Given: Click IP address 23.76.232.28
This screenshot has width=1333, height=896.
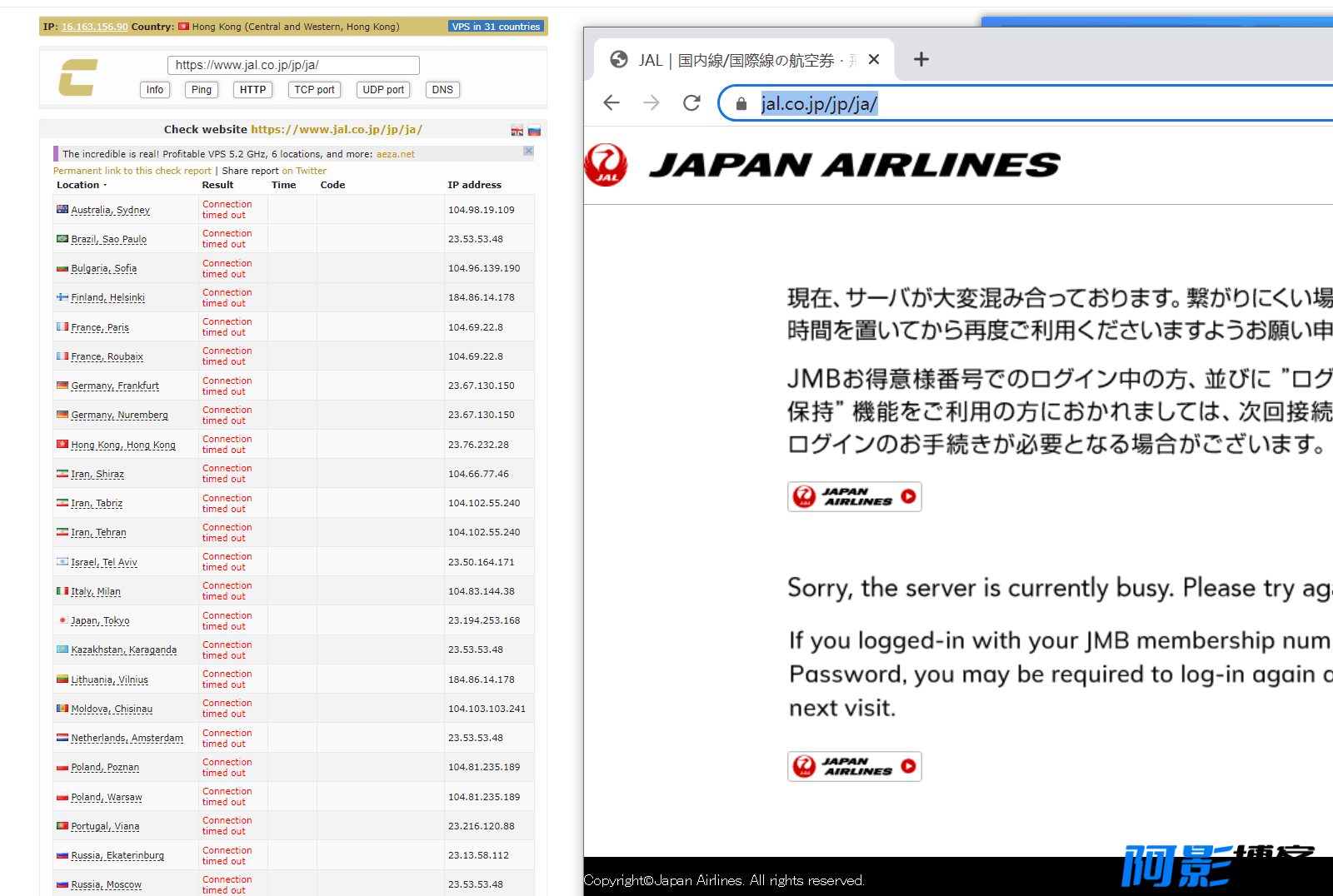Looking at the screenshot, I should (x=478, y=445).
